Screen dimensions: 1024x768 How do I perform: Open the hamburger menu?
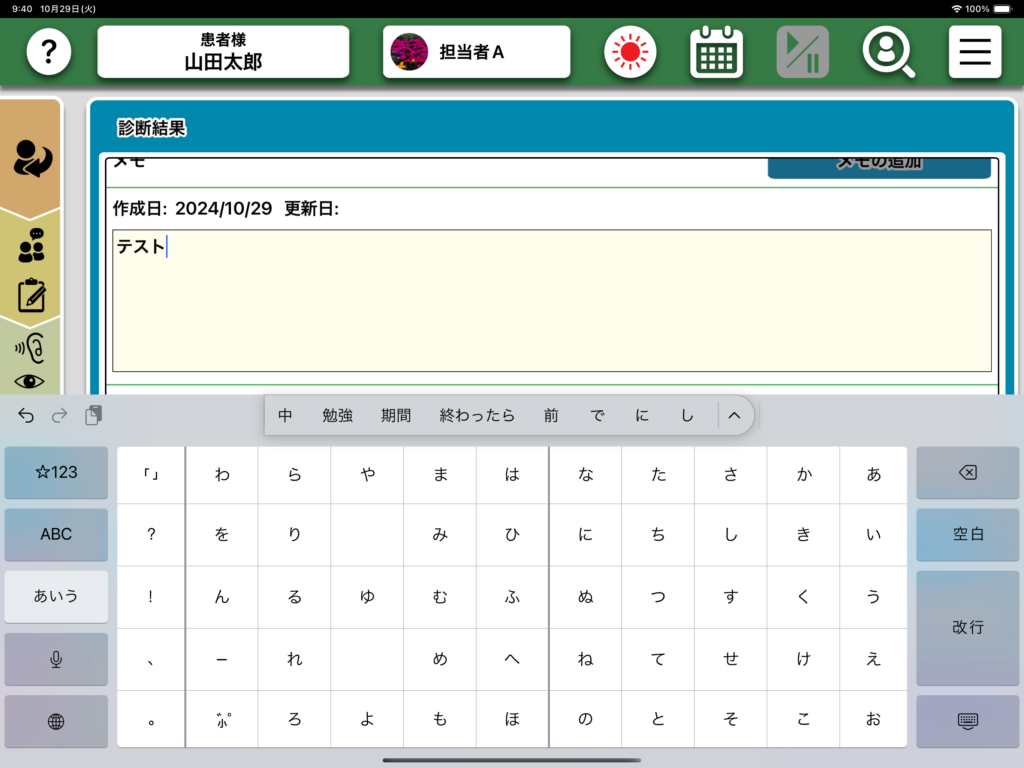(x=974, y=52)
